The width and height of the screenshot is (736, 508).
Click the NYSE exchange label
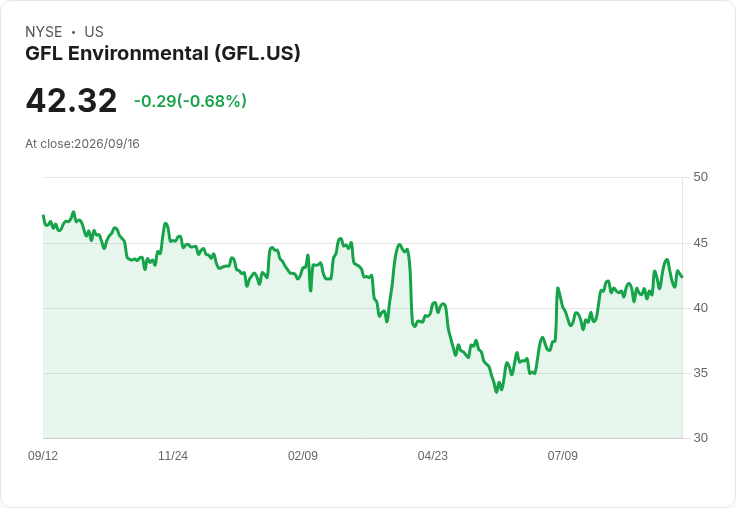pyautogui.click(x=43, y=32)
